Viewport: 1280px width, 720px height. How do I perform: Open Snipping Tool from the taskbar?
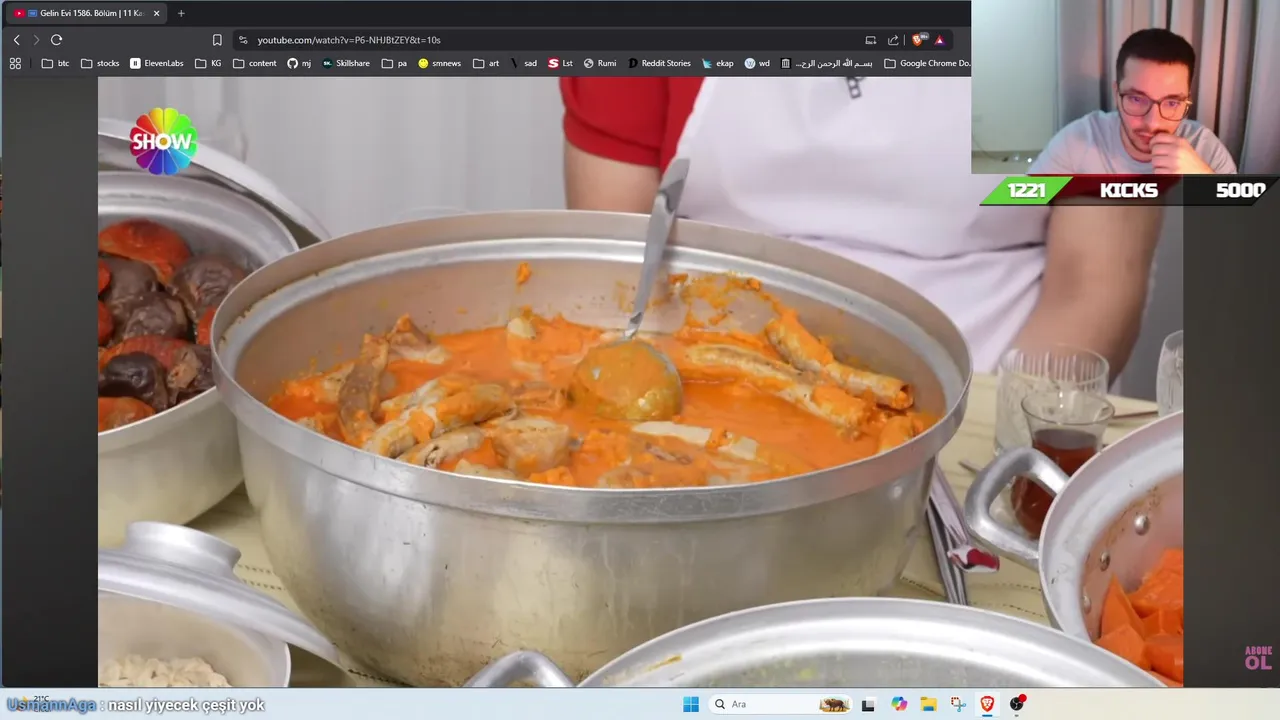[958, 704]
